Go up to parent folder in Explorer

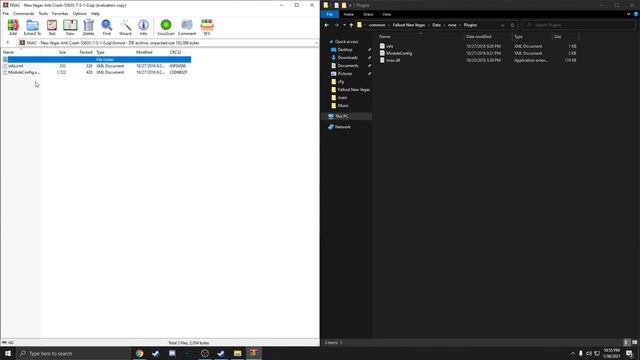point(351,25)
